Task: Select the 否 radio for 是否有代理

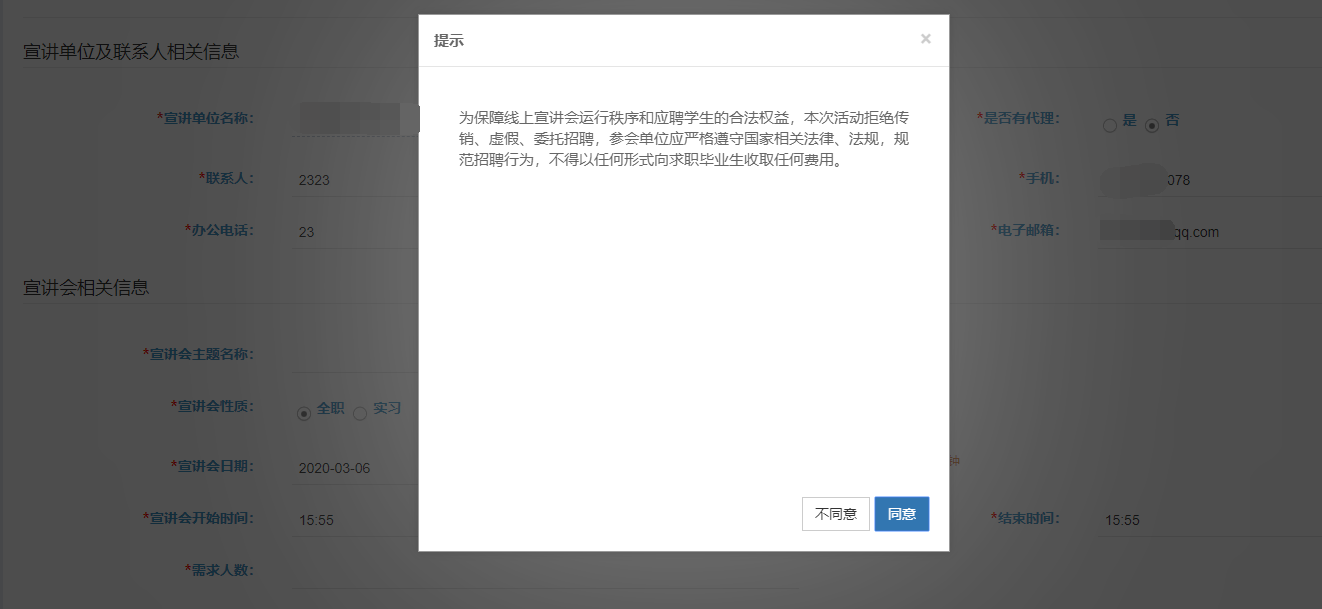Action: point(1152,125)
